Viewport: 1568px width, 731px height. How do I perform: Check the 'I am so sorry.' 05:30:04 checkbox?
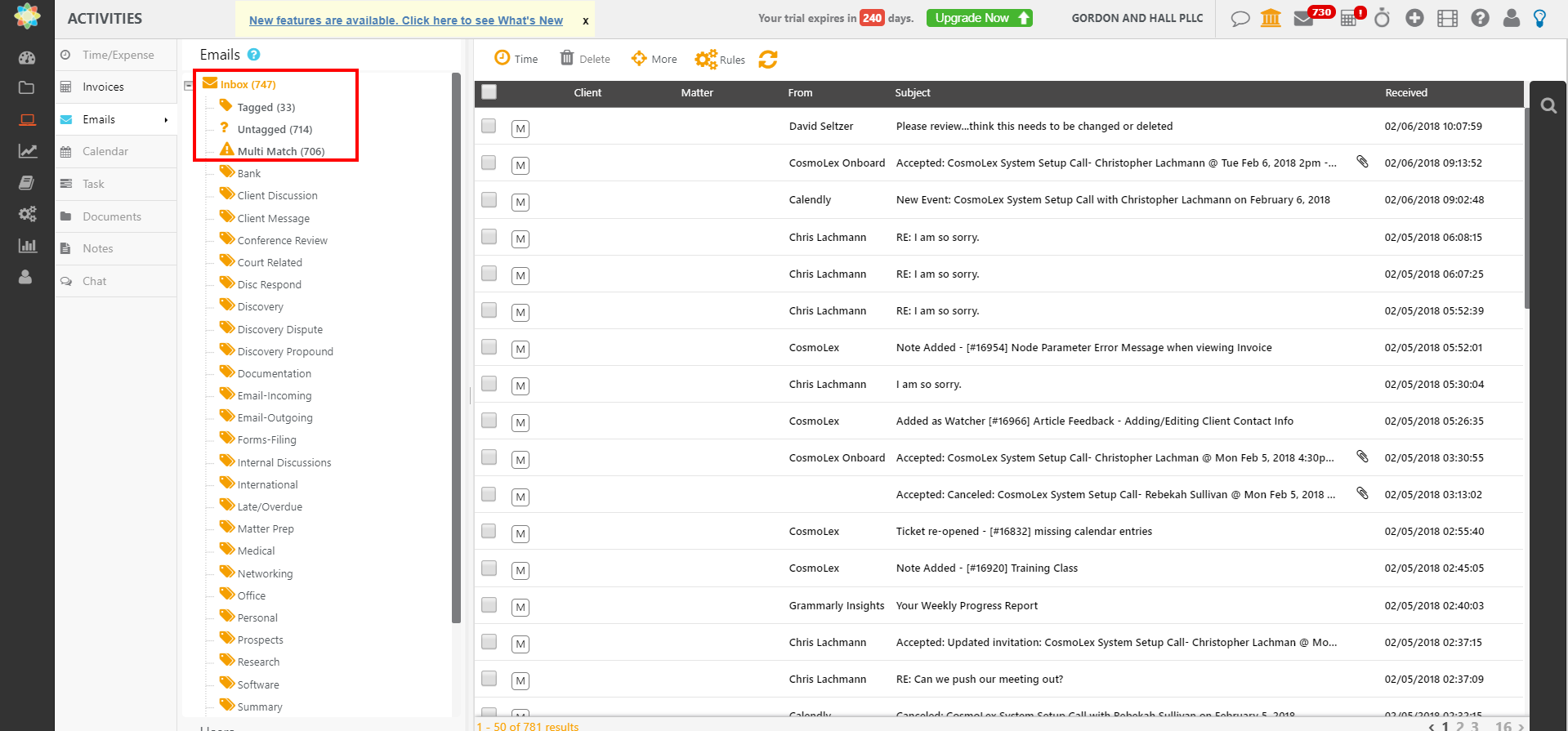point(489,383)
